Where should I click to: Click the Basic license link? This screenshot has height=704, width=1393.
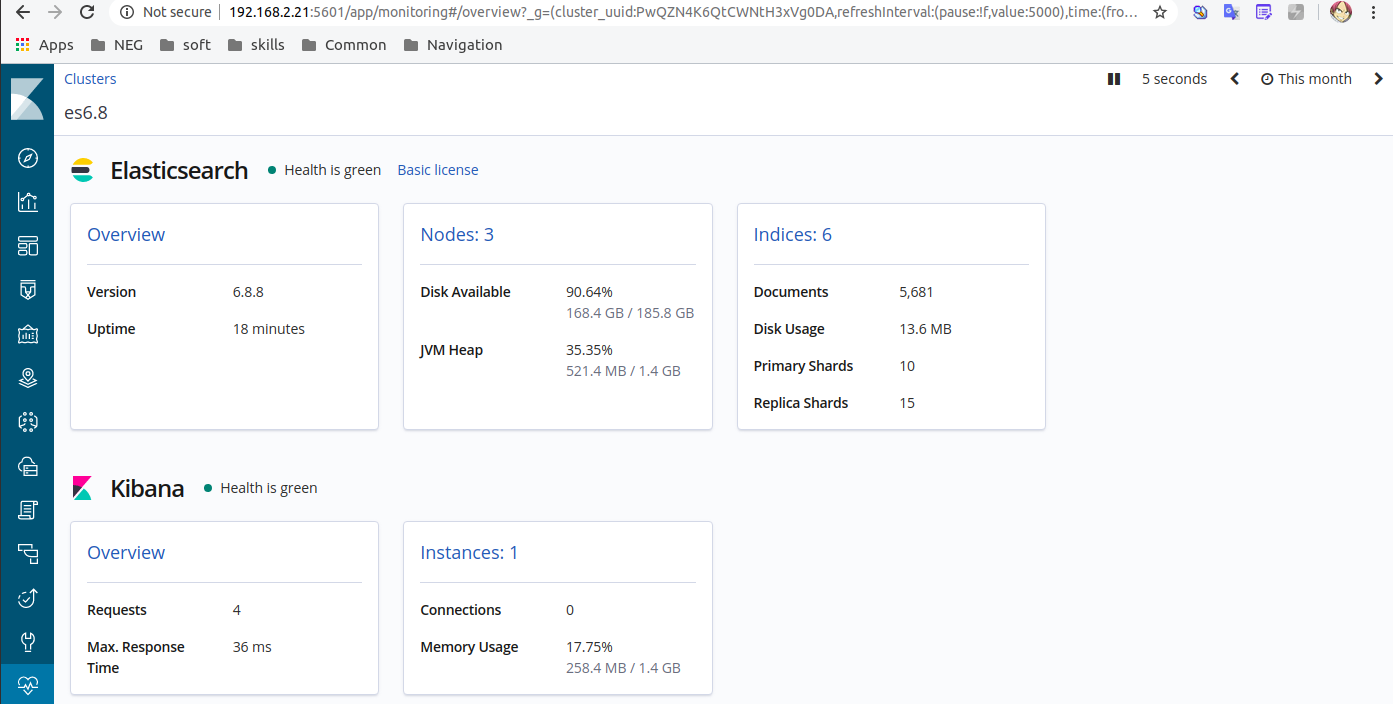click(438, 170)
